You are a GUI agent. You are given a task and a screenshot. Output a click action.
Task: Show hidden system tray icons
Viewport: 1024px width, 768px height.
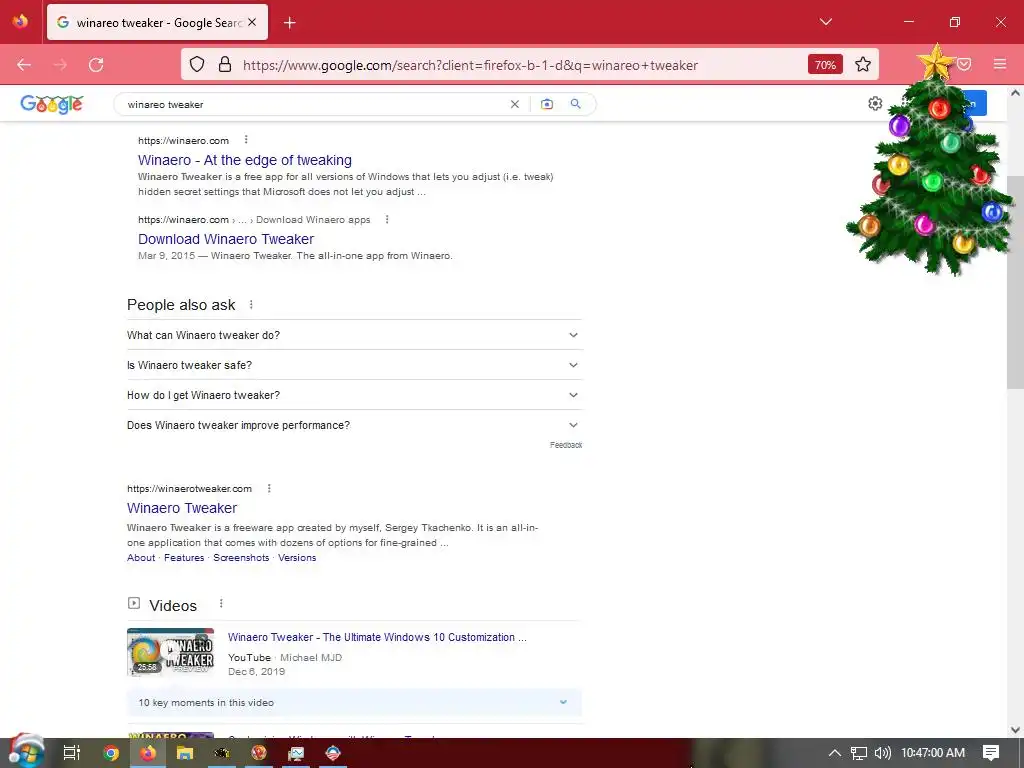tap(835, 753)
